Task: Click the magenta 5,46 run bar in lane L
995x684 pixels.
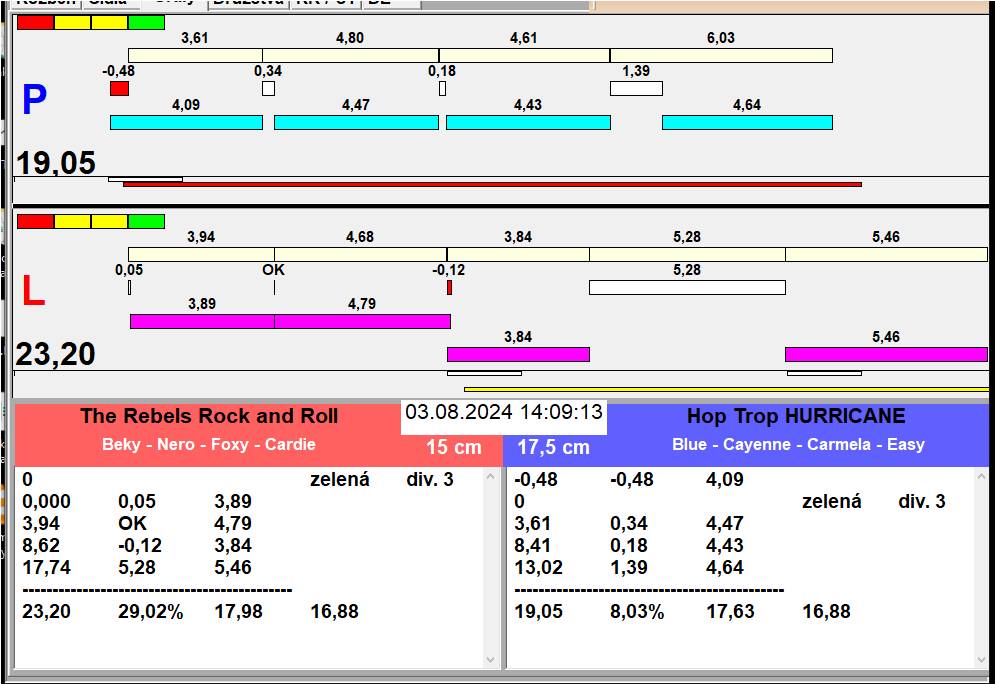Action: point(886,354)
